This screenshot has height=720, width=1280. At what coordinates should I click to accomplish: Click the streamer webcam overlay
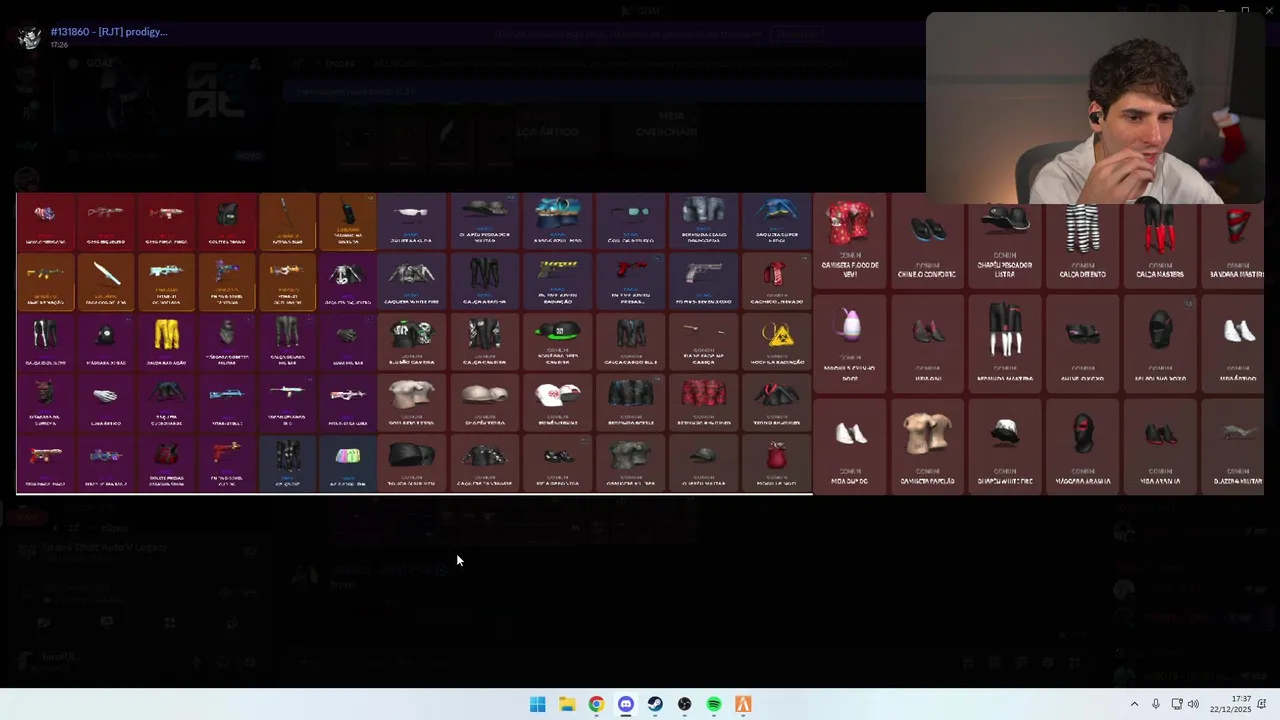coord(1095,108)
